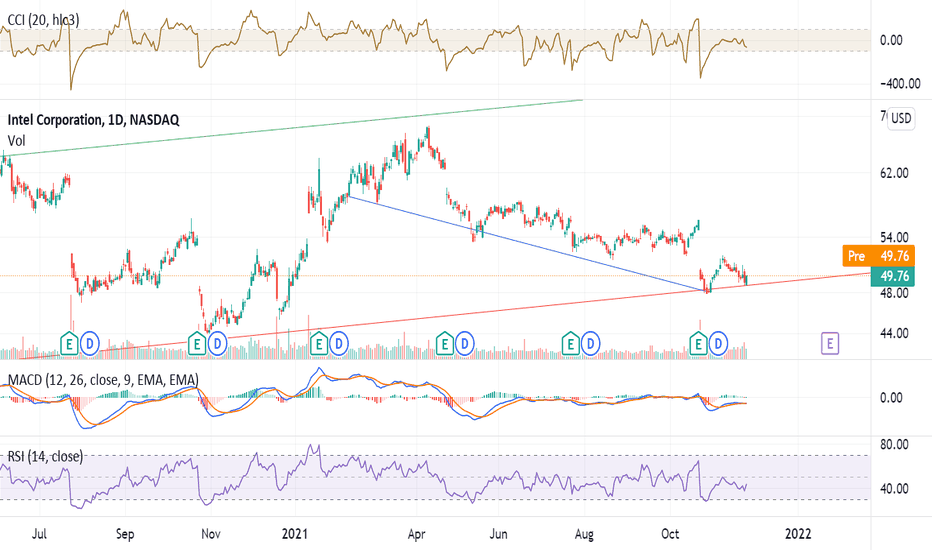Image resolution: width=932 pixels, height=550 pixels.
Task: Click the 0.00 value on CCI scale
Action: (x=891, y=40)
